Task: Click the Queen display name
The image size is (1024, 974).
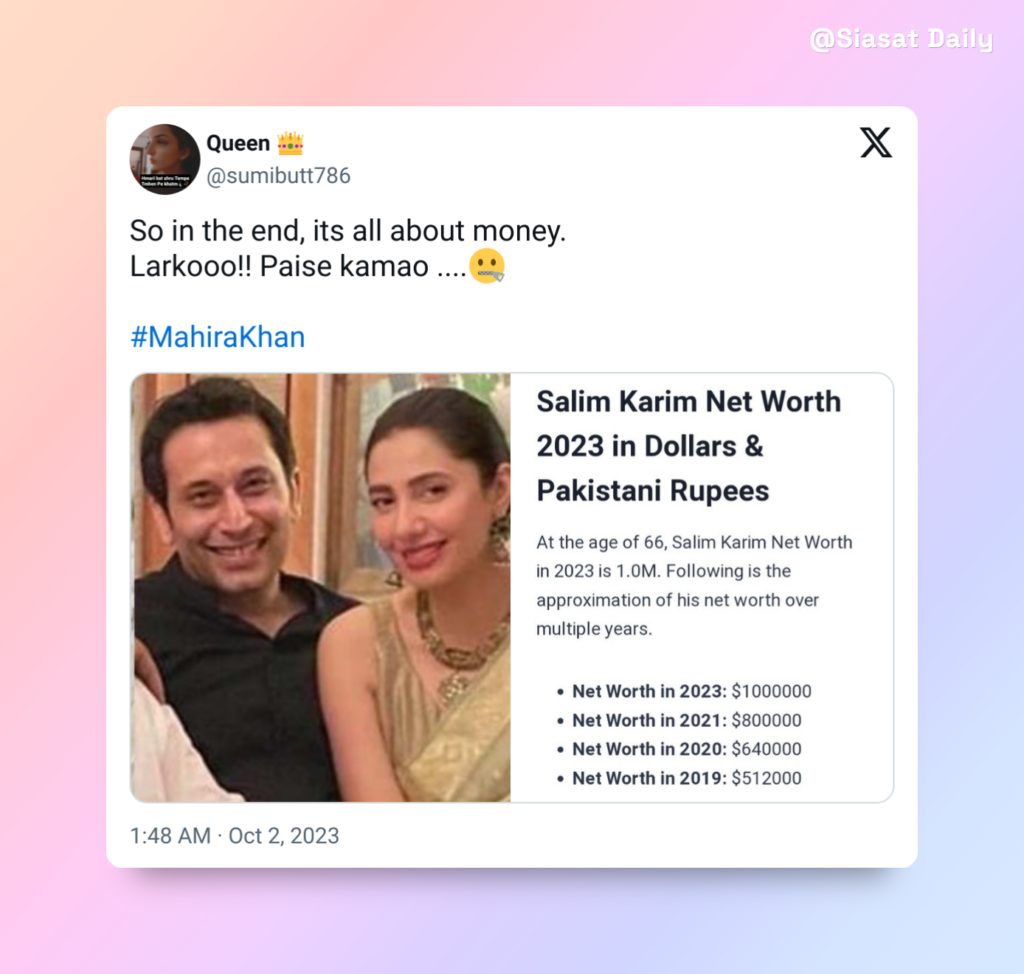Action: coord(238,143)
